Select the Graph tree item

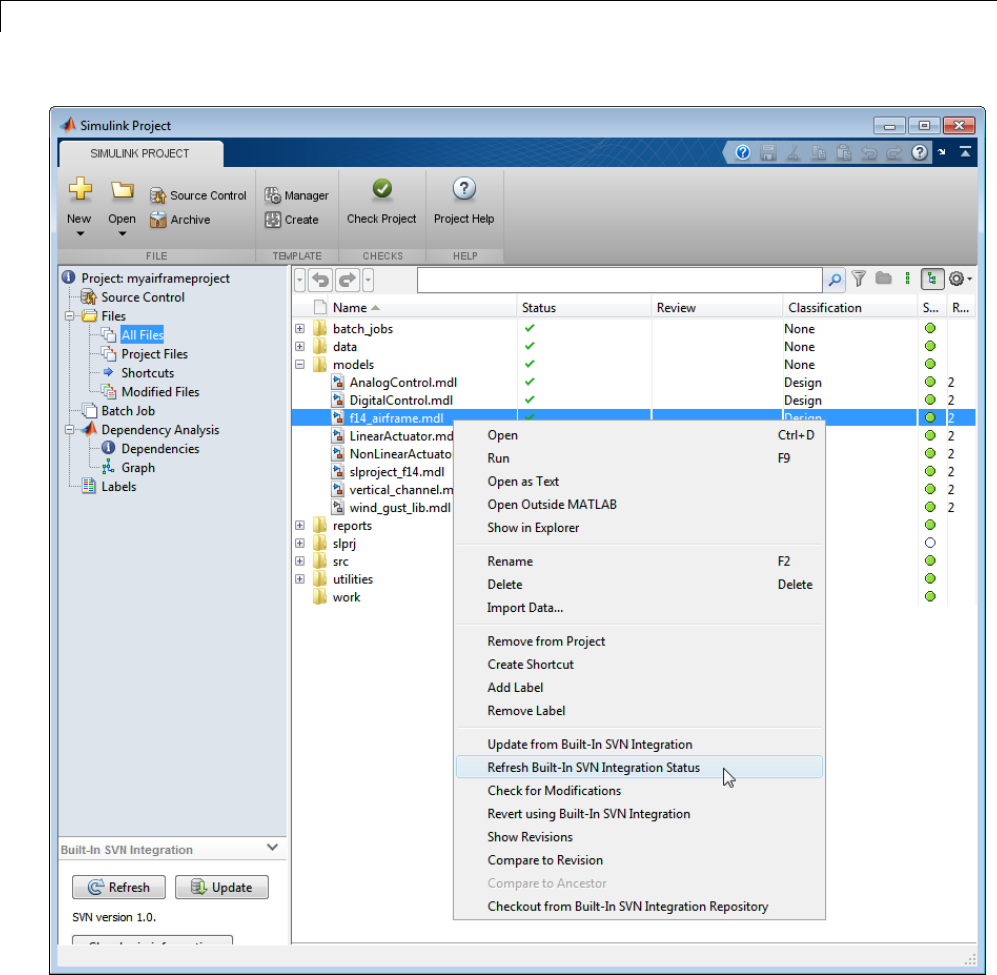pyautogui.click(x=138, y=468)
